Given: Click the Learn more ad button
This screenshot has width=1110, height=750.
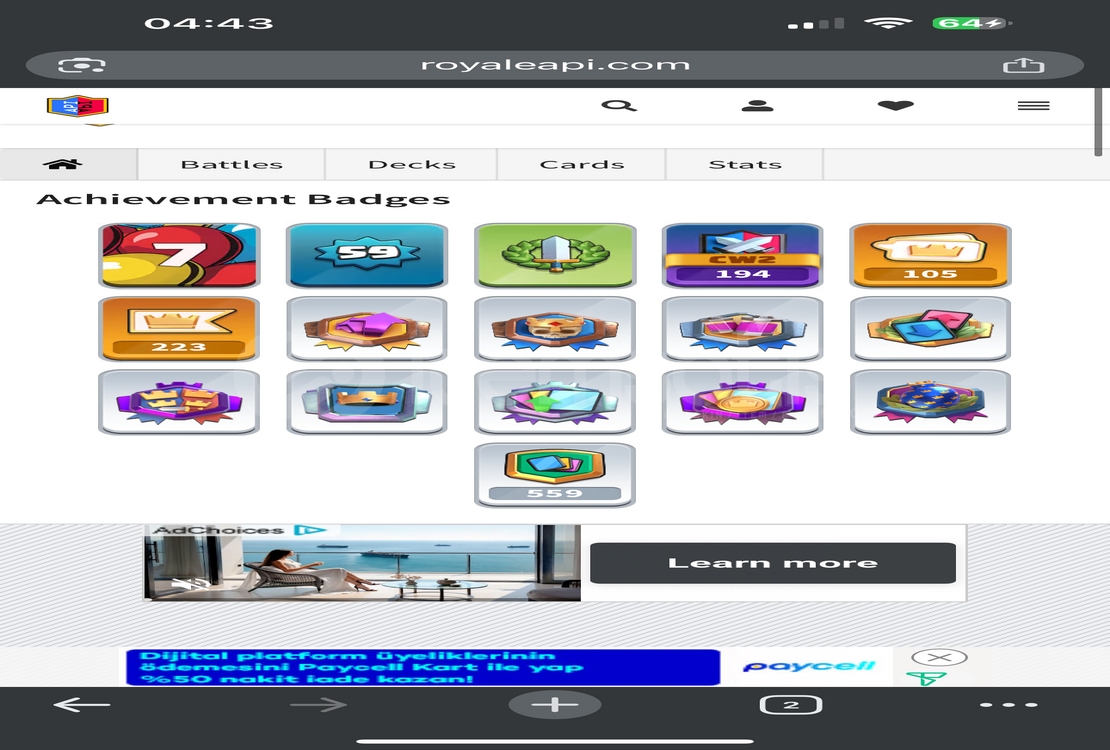Looking at the screenshot, I should coord(773,563).
